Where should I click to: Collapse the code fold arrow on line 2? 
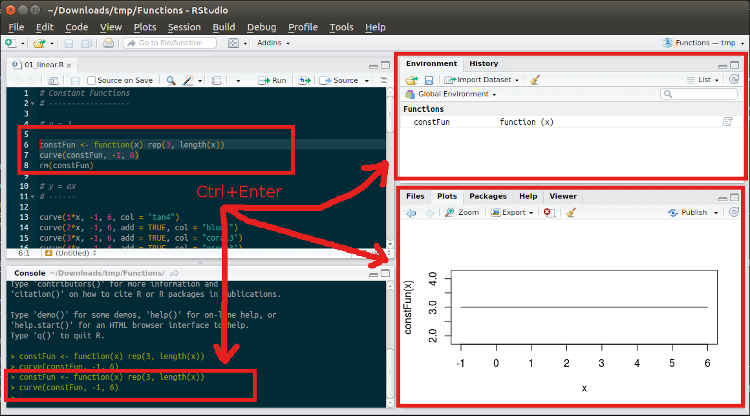coord(33,104)
